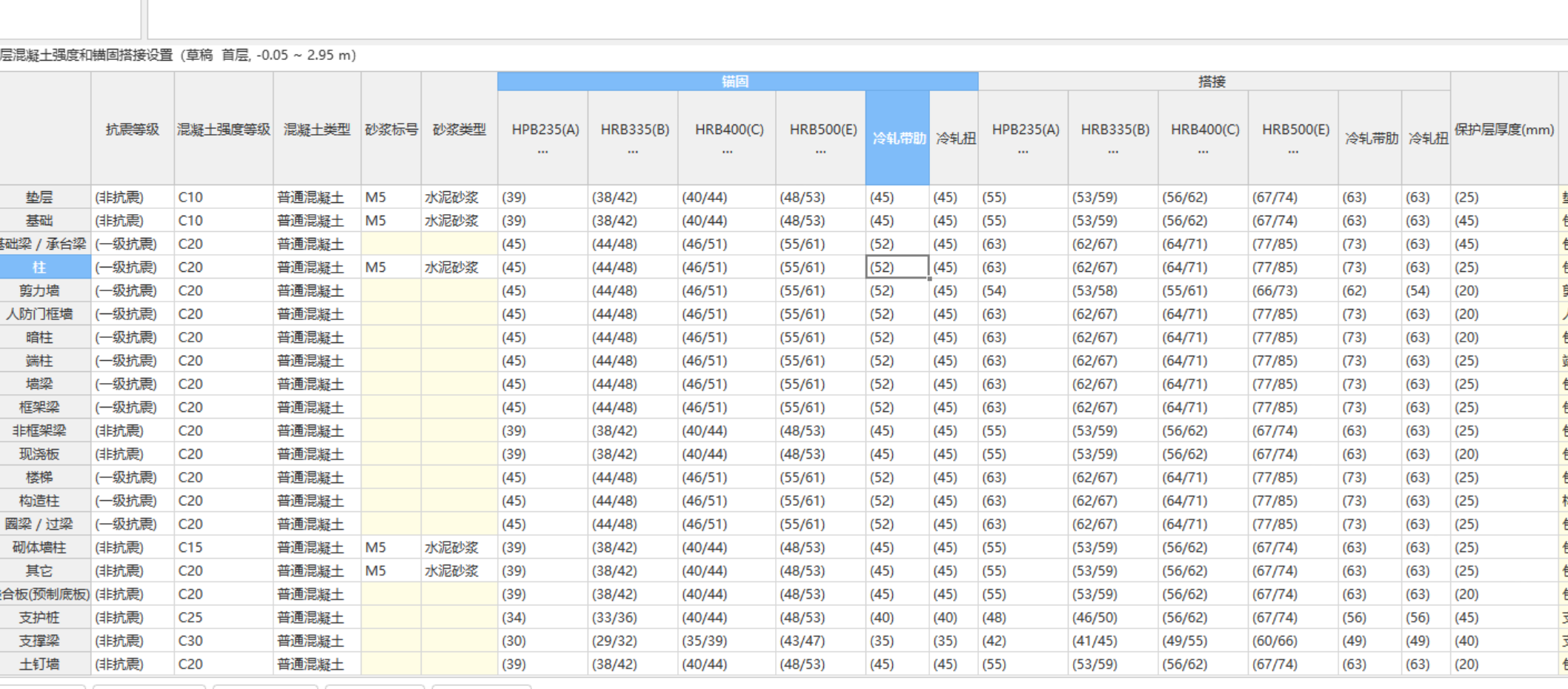1568x689 pixels.
Task: Select the 支撑梁 row header
Action: point(44,641)
